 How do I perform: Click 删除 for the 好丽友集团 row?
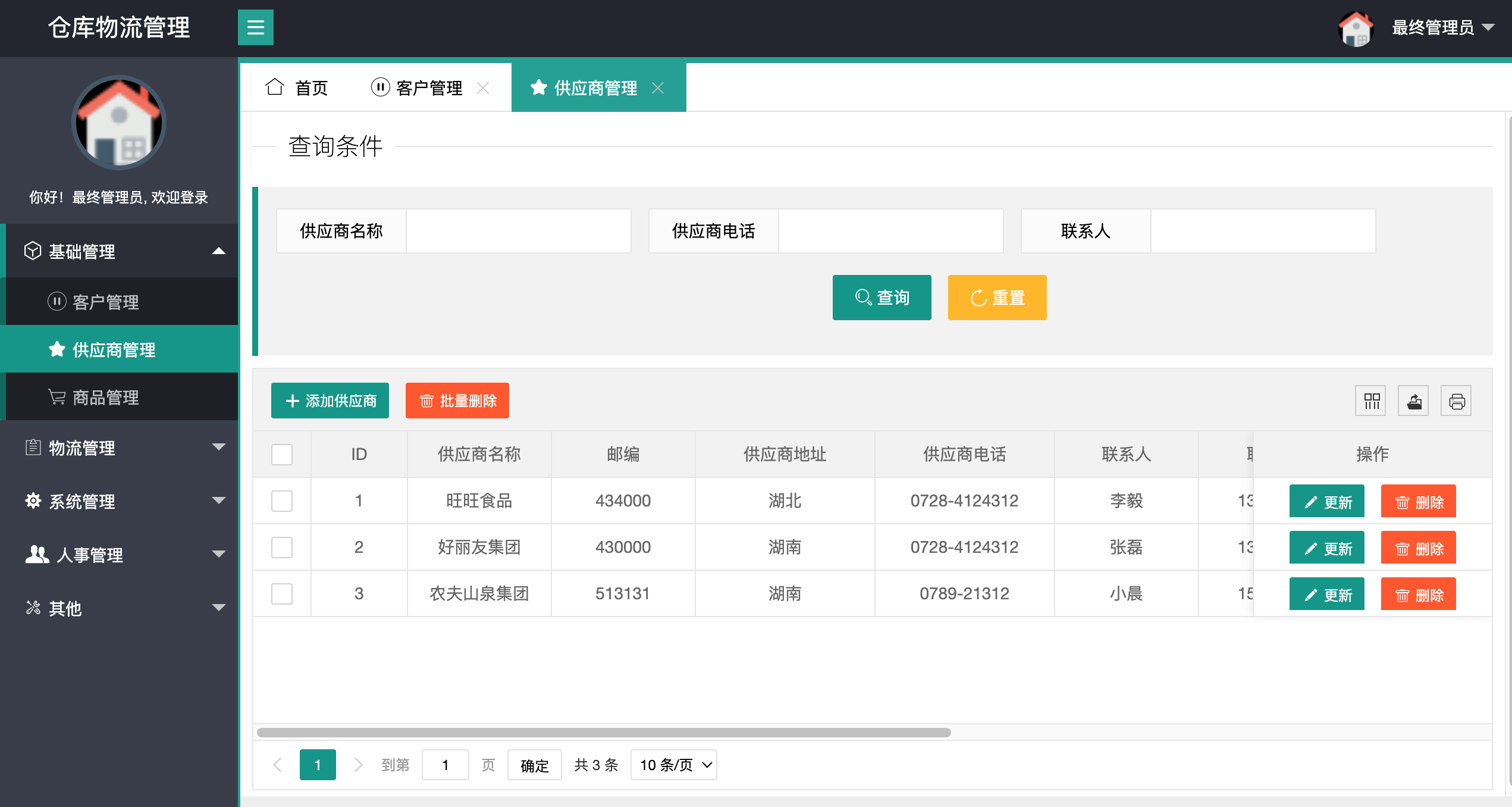1419,548
